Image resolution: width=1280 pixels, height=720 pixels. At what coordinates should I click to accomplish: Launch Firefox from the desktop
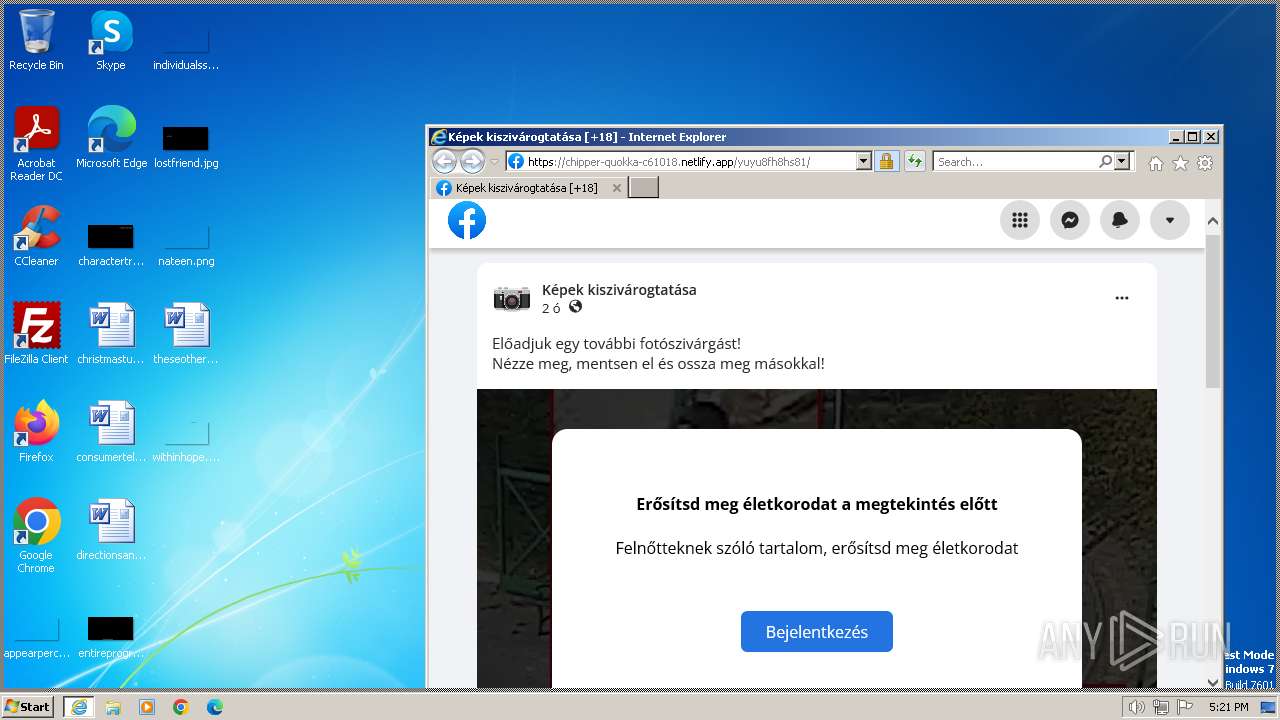tap(36, 432)
